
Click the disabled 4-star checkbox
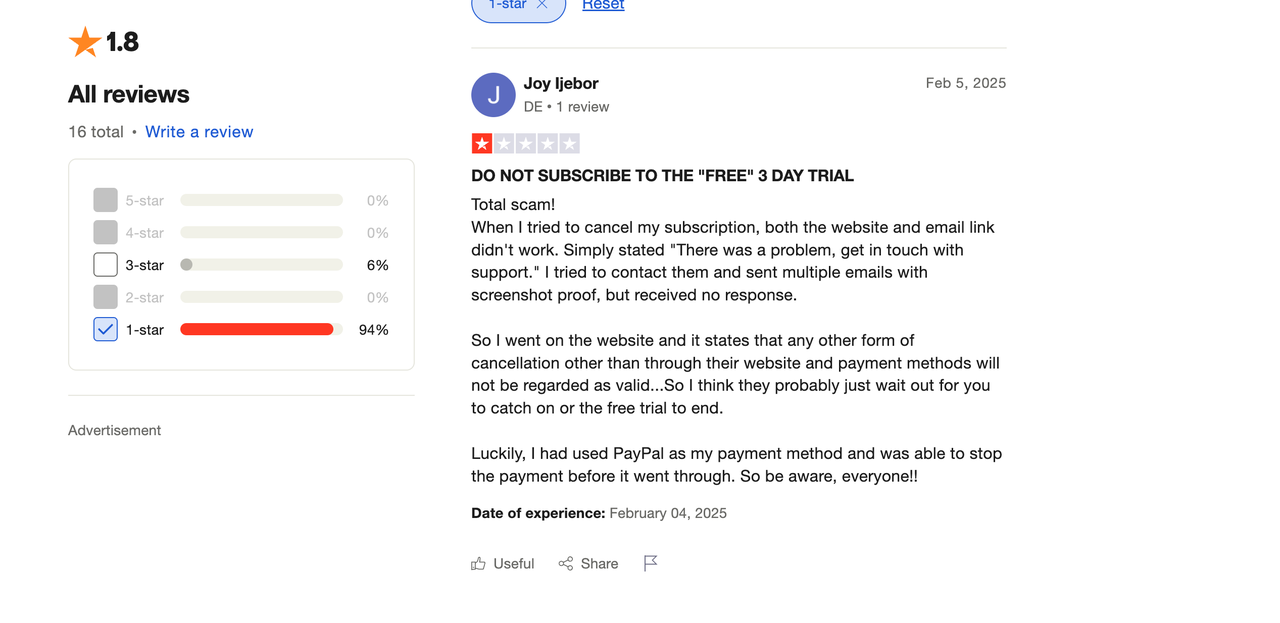tap(105, 233)
